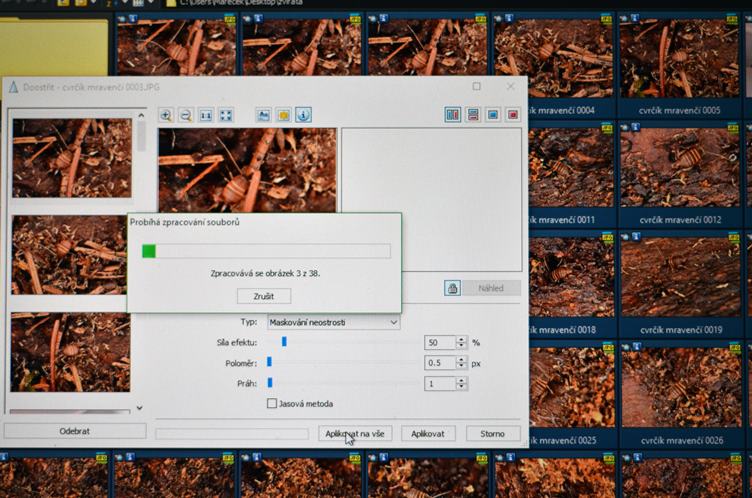The width and height of the screenshot is (752, 498).
Task: Open the Typ dropdown Maskování neostrosti
Action: tap(333, 322)
